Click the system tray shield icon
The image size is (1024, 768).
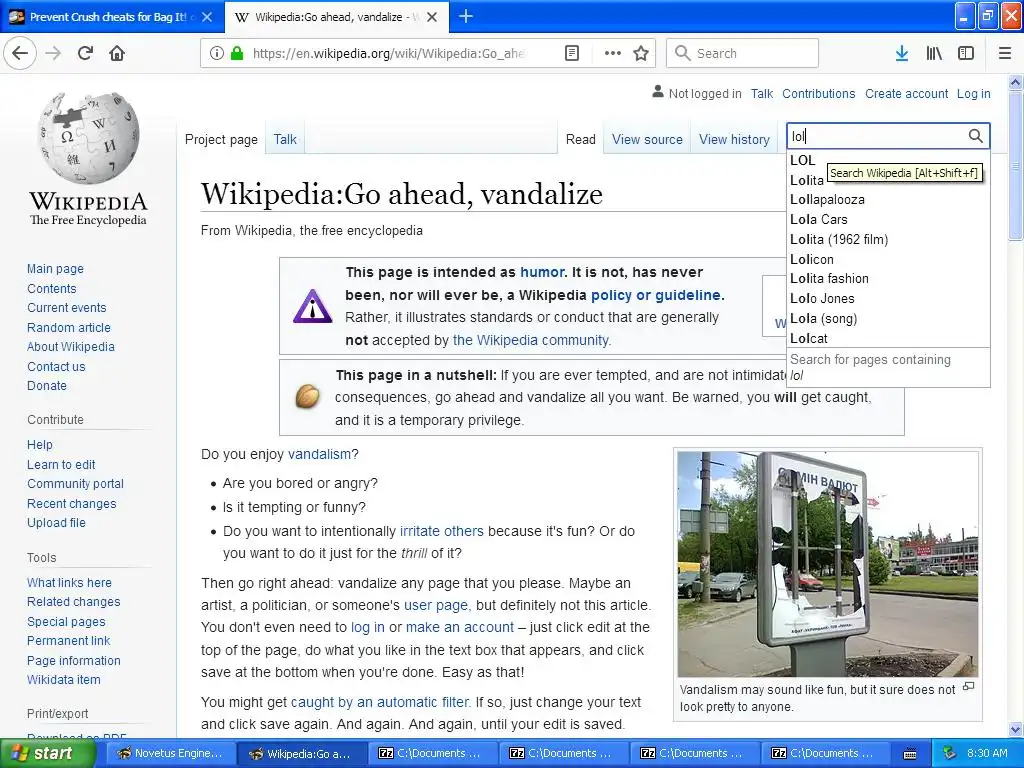(x=950, y=753)
